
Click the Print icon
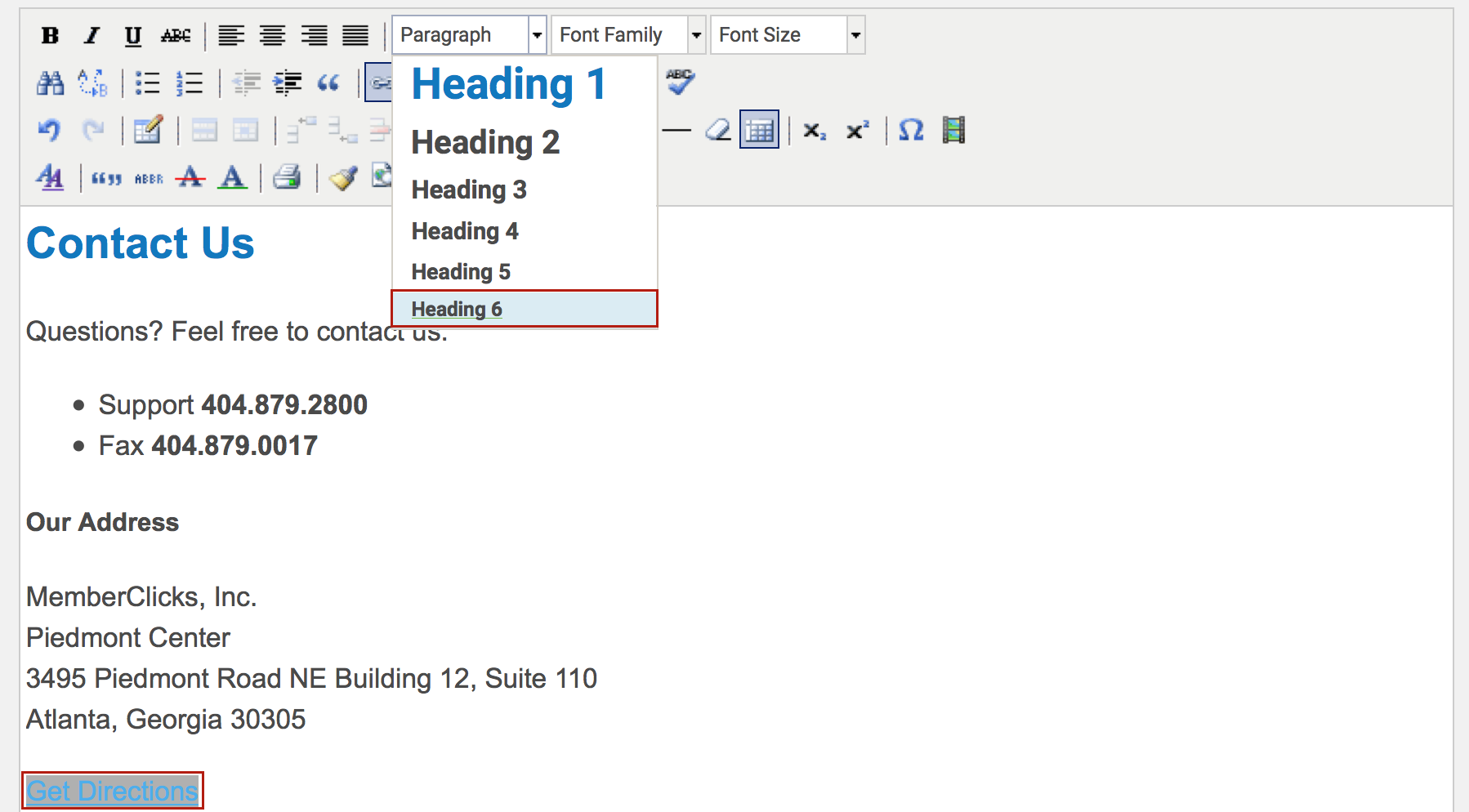pos(287,177)
